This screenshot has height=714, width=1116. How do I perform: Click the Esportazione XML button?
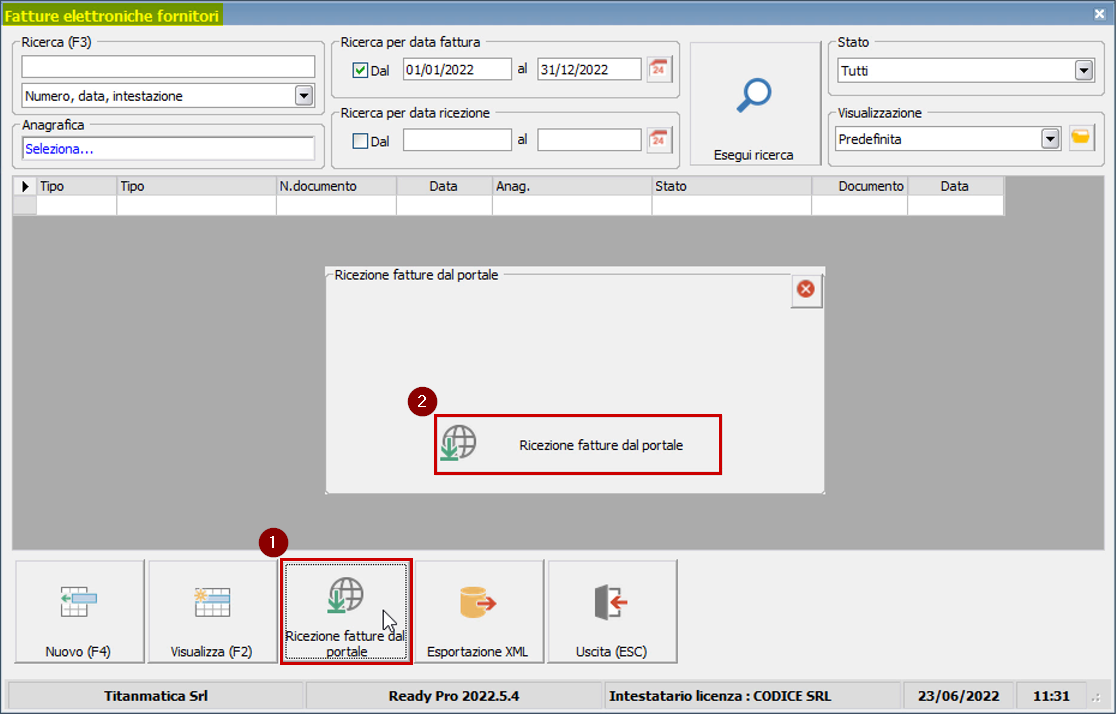click(x=479, y=611)
